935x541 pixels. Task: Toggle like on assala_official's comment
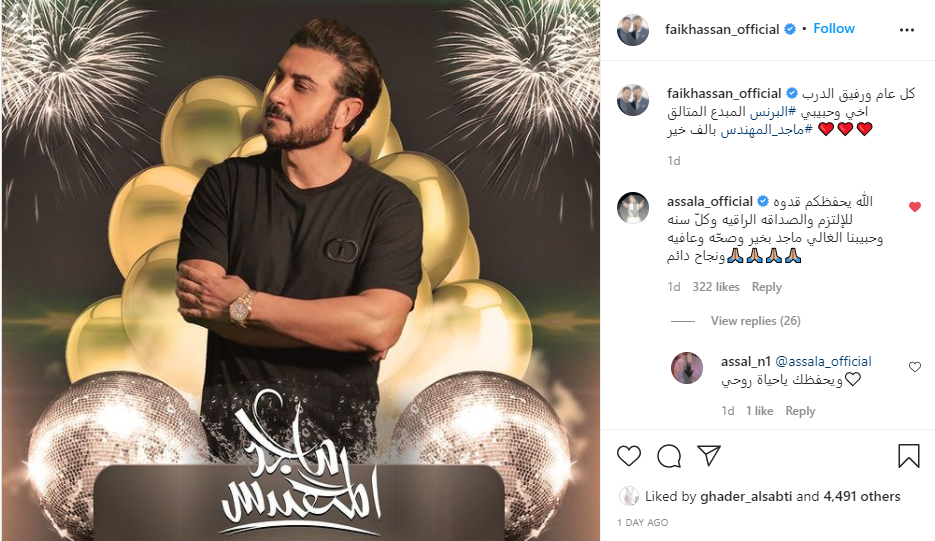tap(915, 207)
